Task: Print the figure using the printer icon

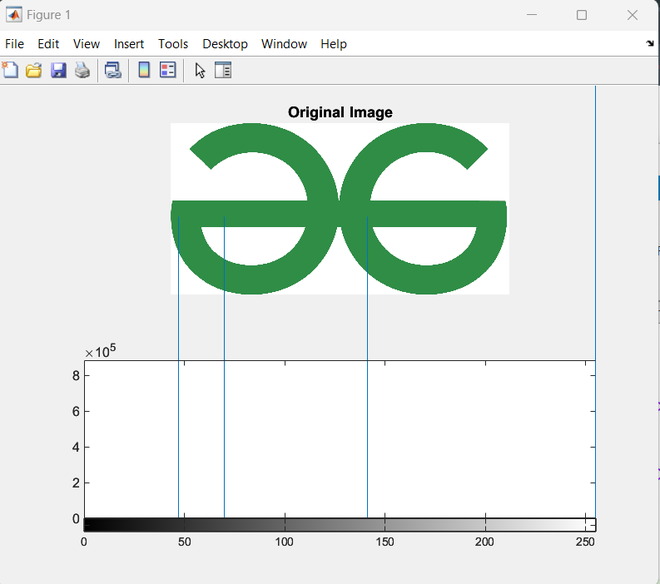Action: point(82,70)
